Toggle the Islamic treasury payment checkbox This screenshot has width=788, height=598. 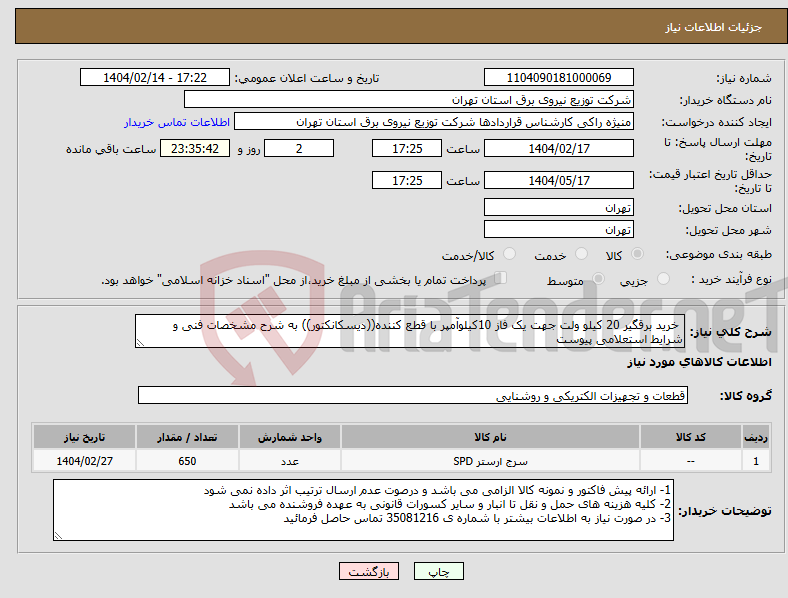(501, 278)
